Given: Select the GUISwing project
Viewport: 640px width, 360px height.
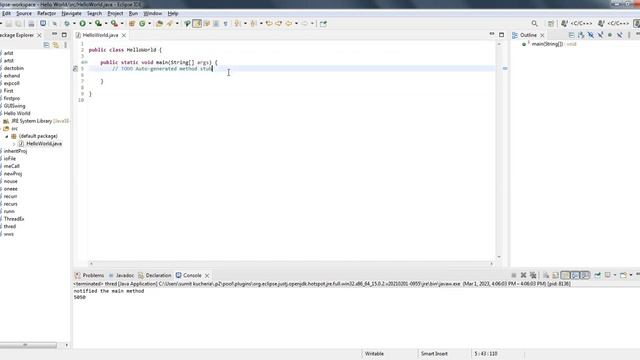Looking at the screenshot, I should 14,106.
